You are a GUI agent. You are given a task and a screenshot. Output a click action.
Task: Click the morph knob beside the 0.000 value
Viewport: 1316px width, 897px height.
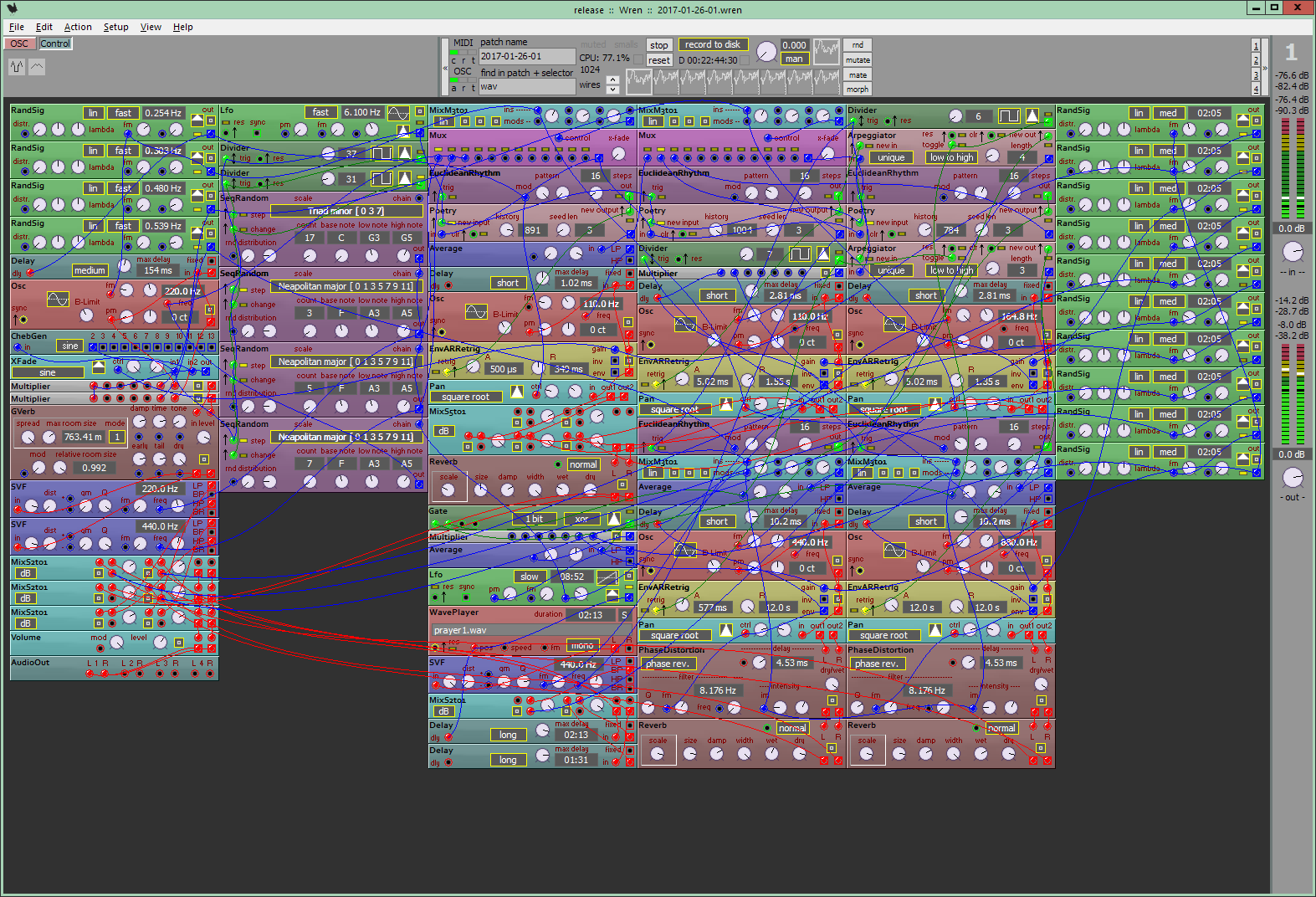[766, 52]
